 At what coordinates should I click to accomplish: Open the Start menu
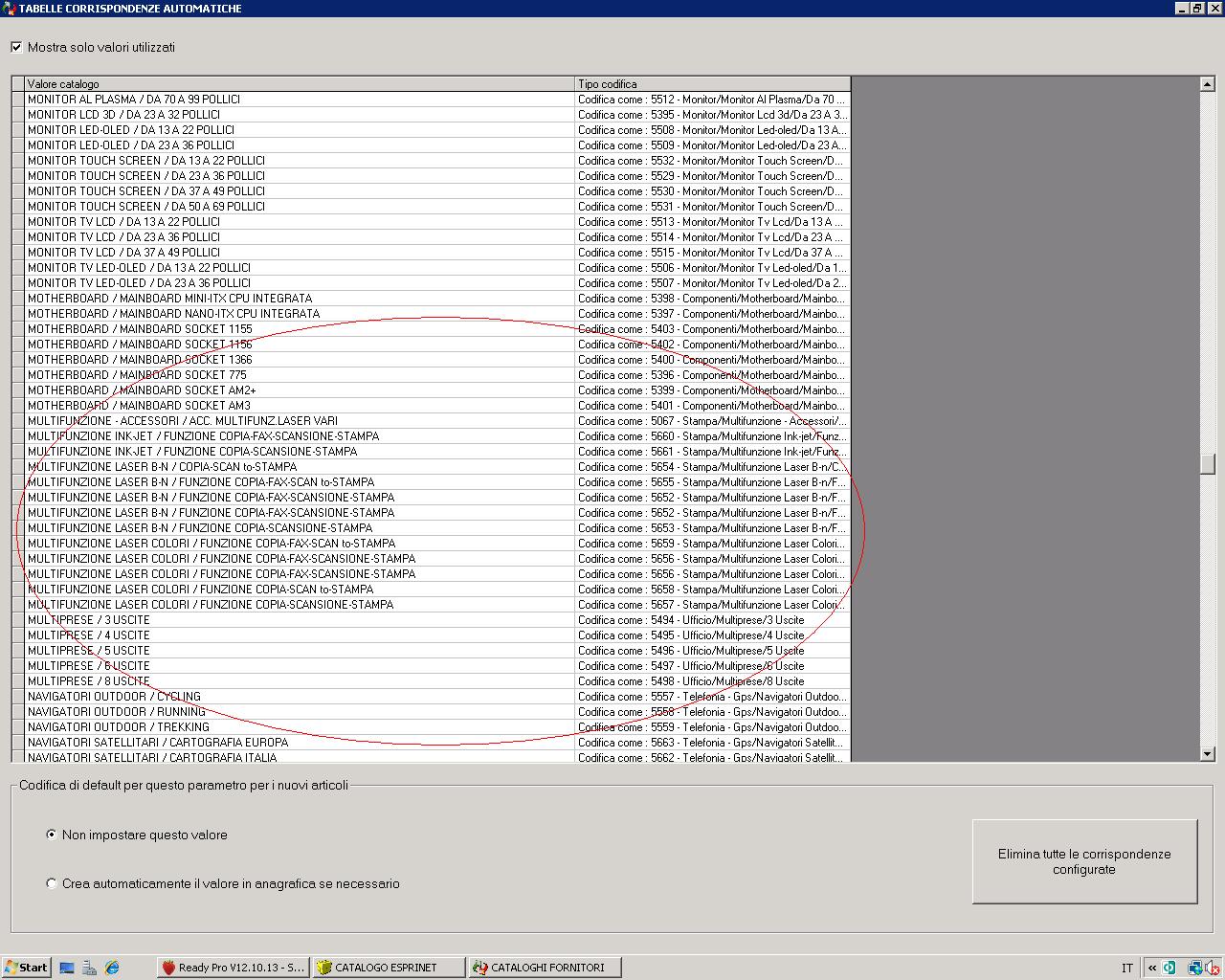tap(26, 968)
